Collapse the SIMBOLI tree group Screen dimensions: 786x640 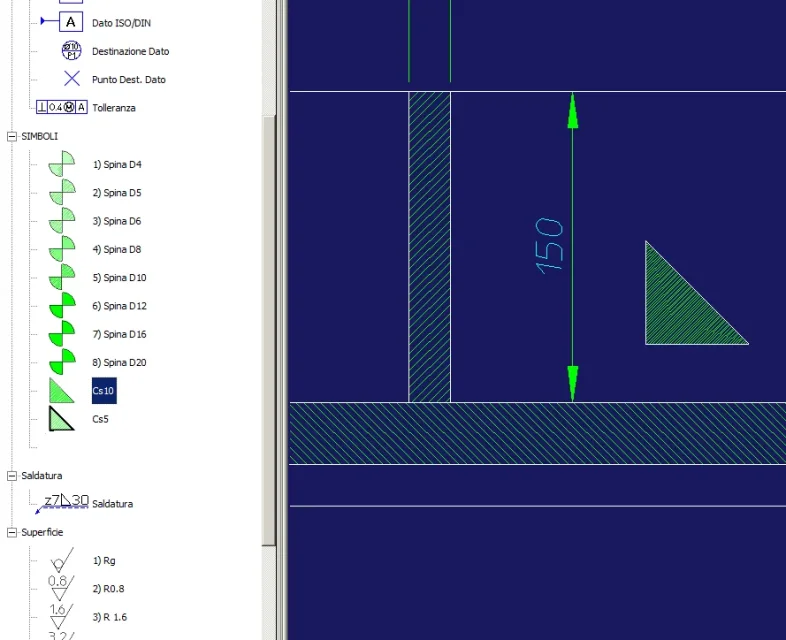tap(12, 136)
